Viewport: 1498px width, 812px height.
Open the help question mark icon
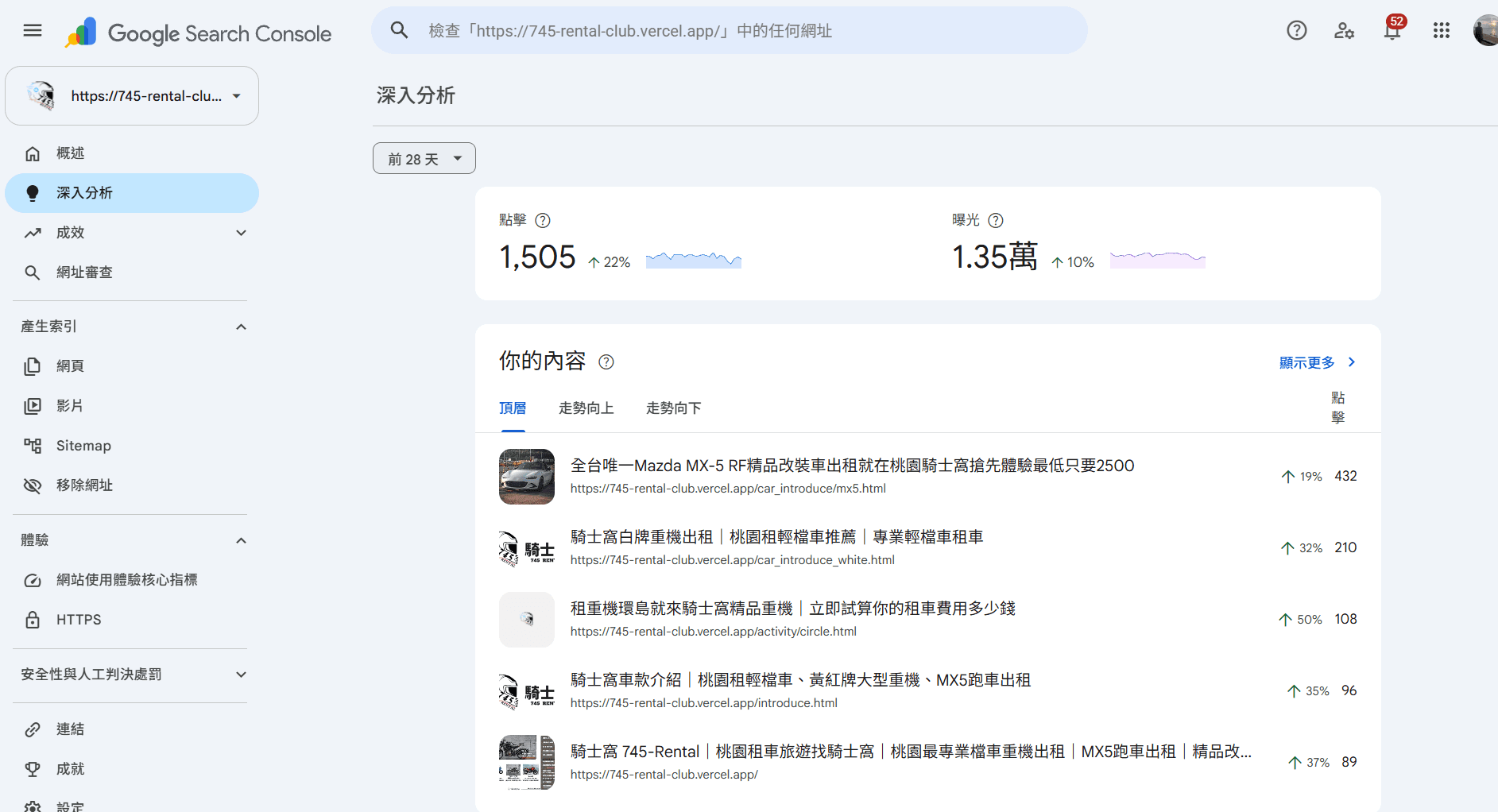tap(1297, 31)
